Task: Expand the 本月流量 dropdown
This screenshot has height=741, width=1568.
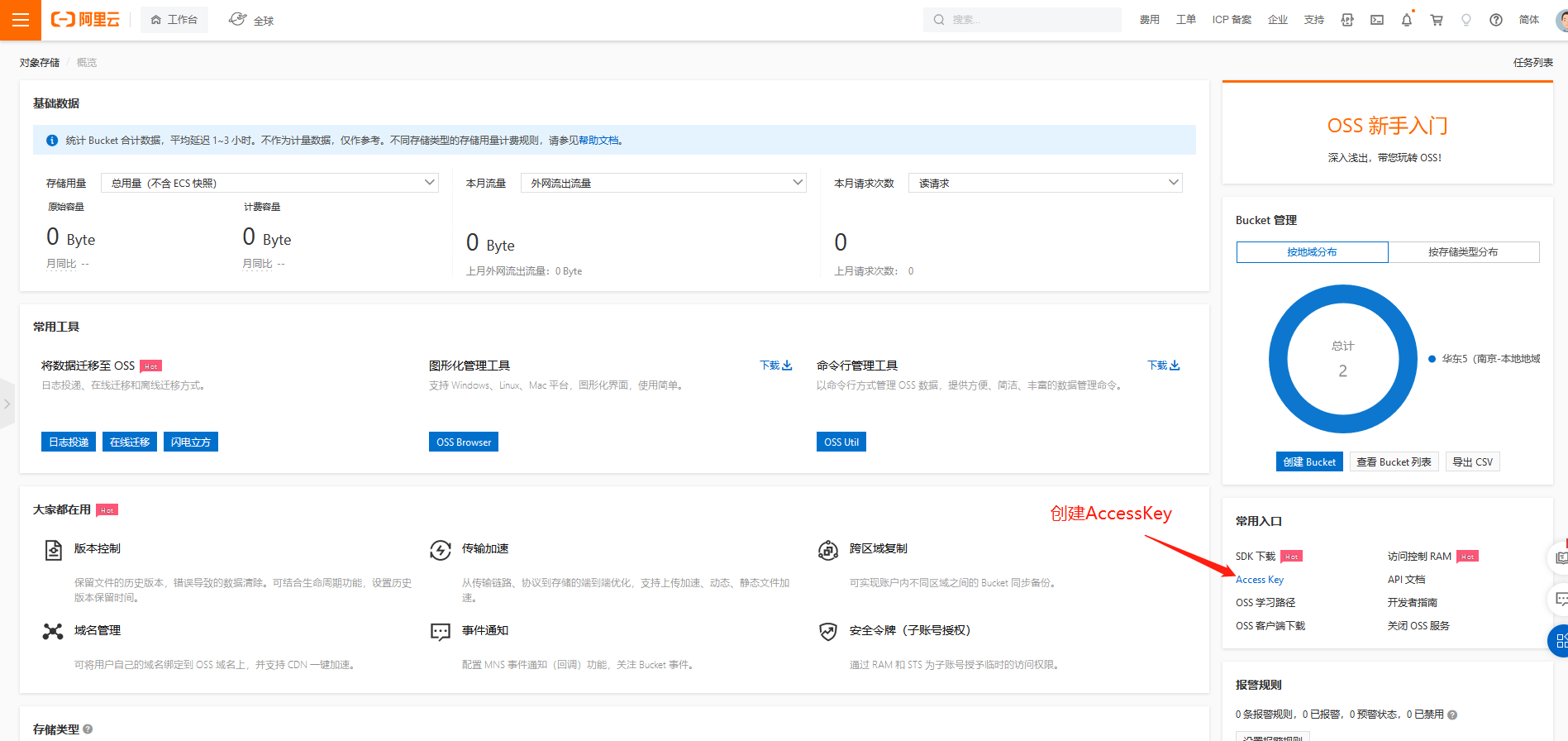Action: click(664, 183)
